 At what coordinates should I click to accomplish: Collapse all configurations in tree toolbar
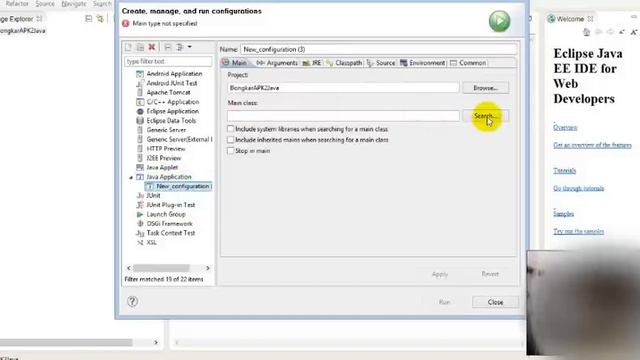click(x=168, y=47)
